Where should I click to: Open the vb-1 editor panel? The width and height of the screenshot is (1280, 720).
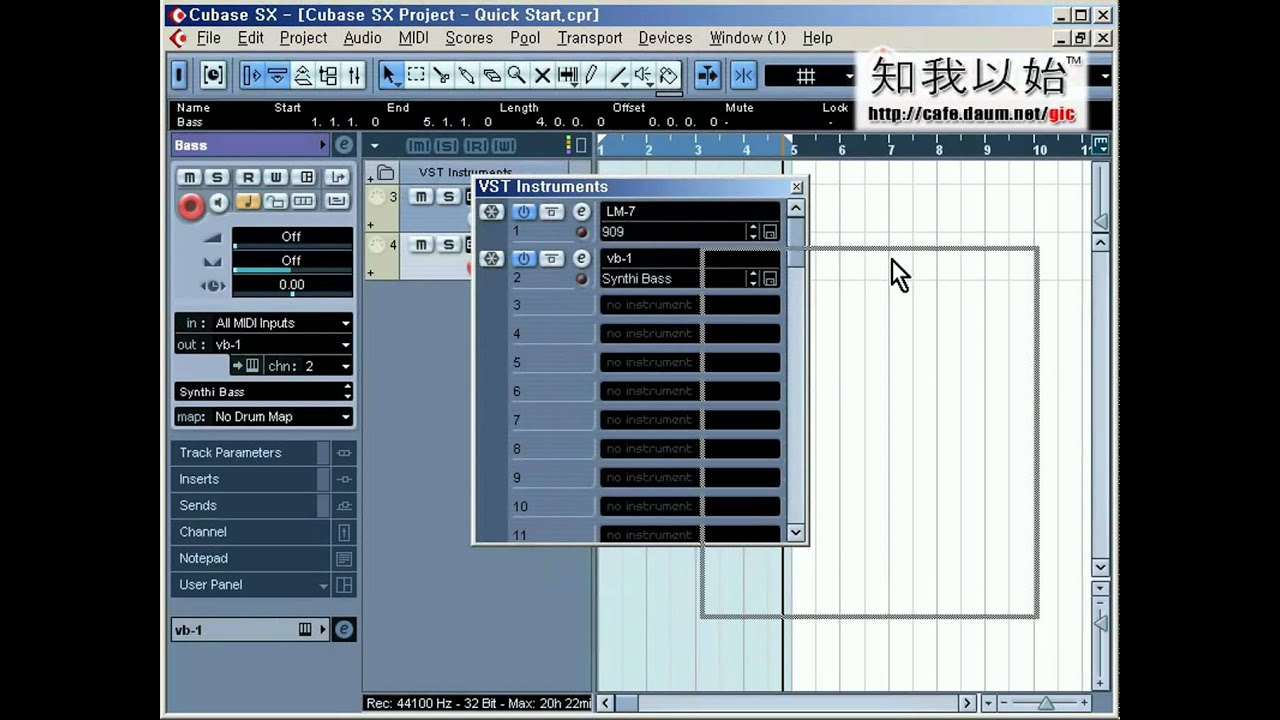581,259
